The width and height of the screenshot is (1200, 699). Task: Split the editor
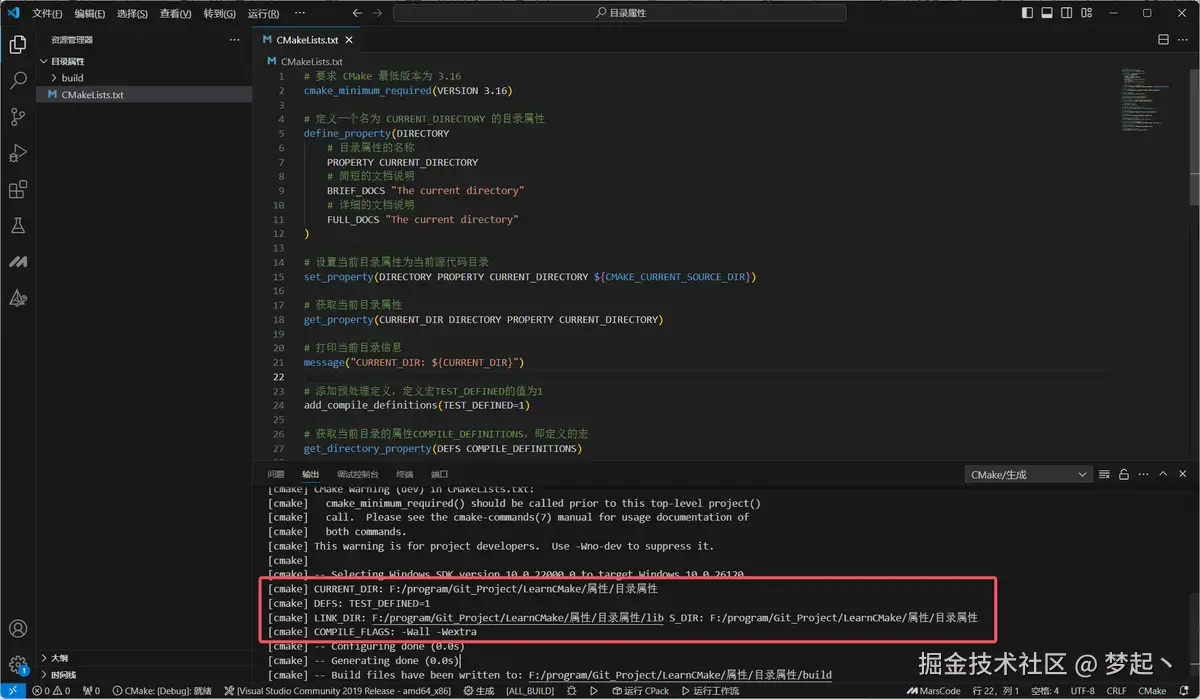coord(1163,40)
